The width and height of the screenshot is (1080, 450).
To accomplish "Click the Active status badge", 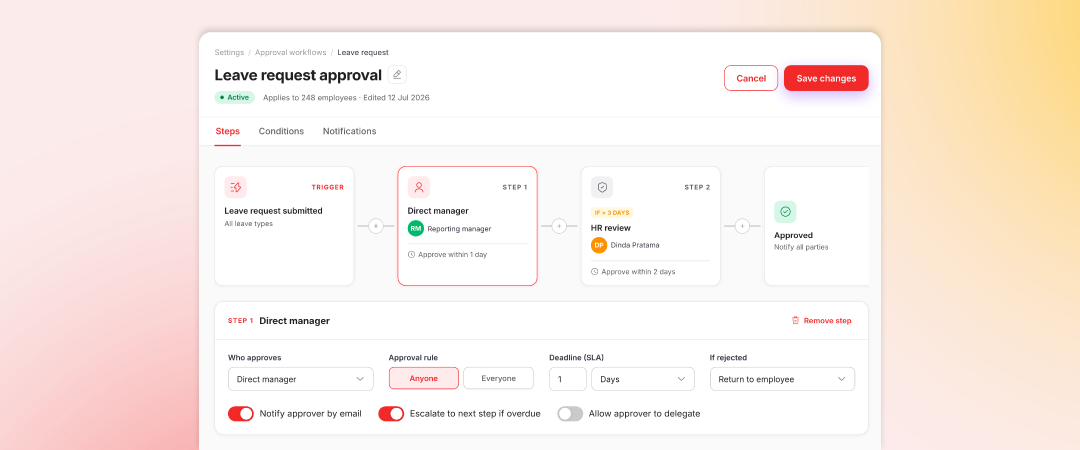I will 234,97.
